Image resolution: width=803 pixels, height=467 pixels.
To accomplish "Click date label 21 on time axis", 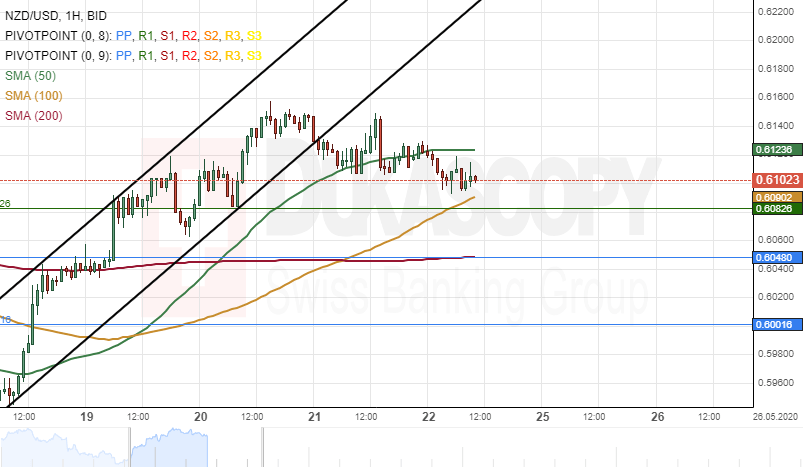I will pos(314,417).
